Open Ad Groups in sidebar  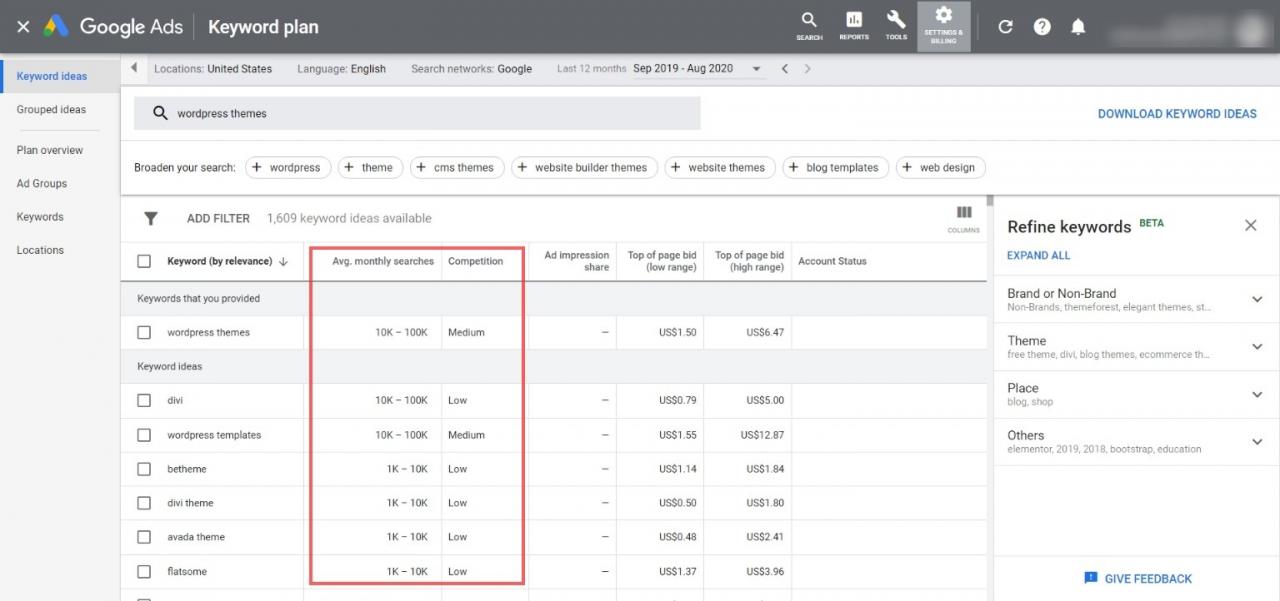click(42, 183)
